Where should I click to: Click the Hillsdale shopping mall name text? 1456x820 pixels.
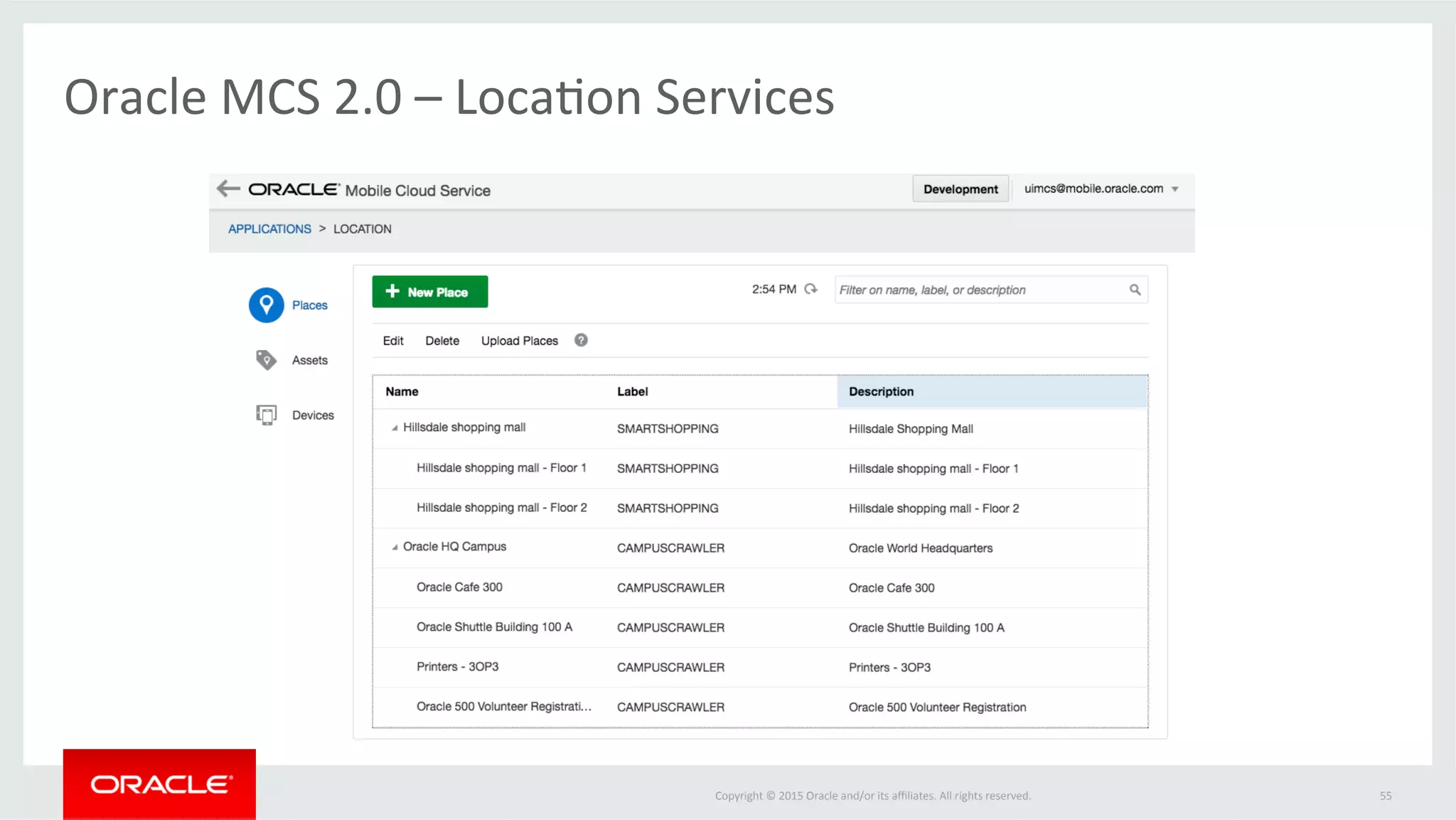(464, 427)
